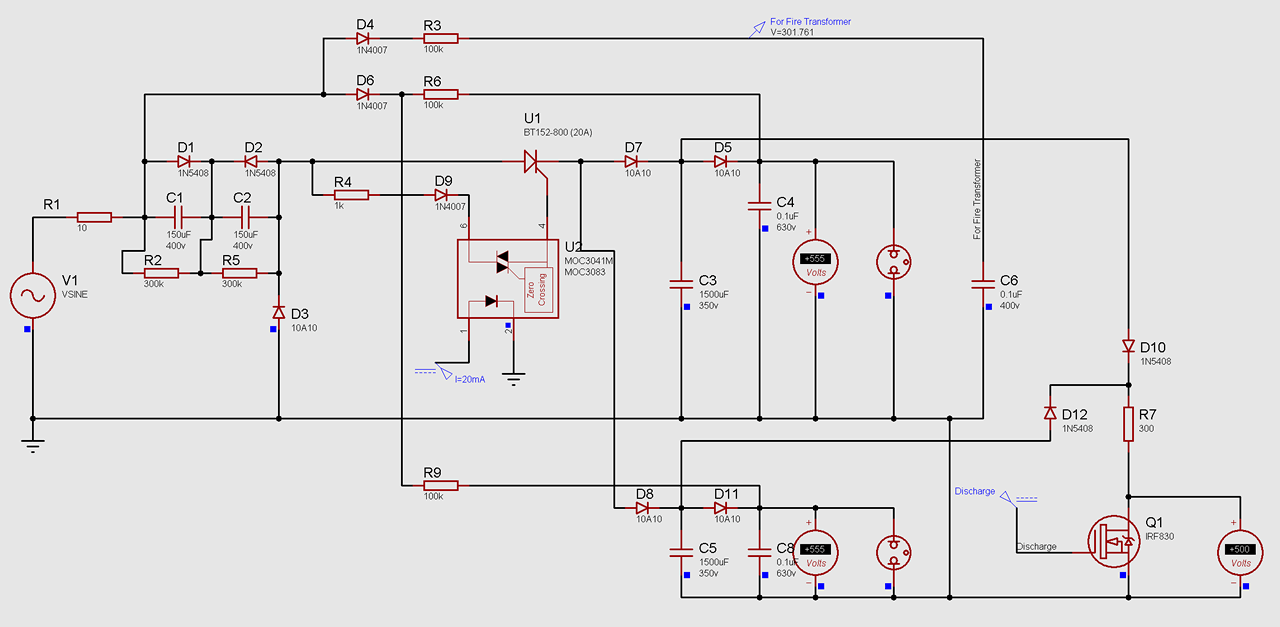Pick the C2 capacitor symbol

[x=245, y=217]
